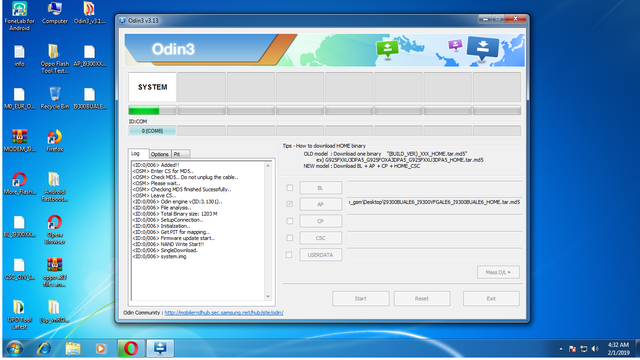Open Action Center flag icon
This screenshot has height=360, width=640.
click(573, 349)
